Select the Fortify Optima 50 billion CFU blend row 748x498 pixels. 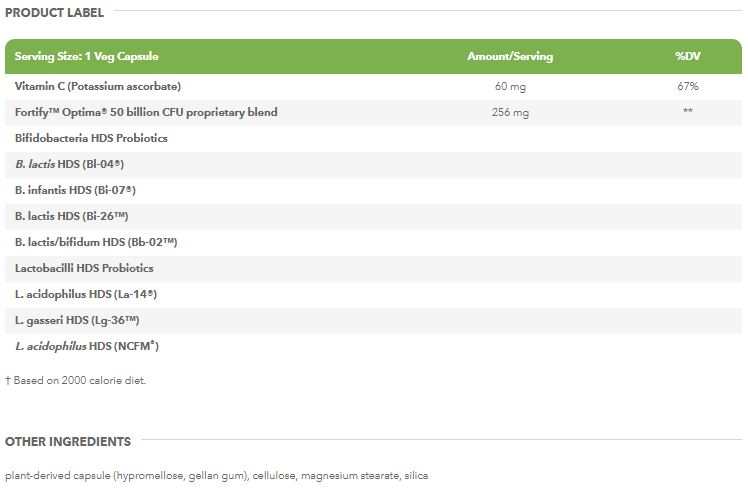[x=146, y=112]
